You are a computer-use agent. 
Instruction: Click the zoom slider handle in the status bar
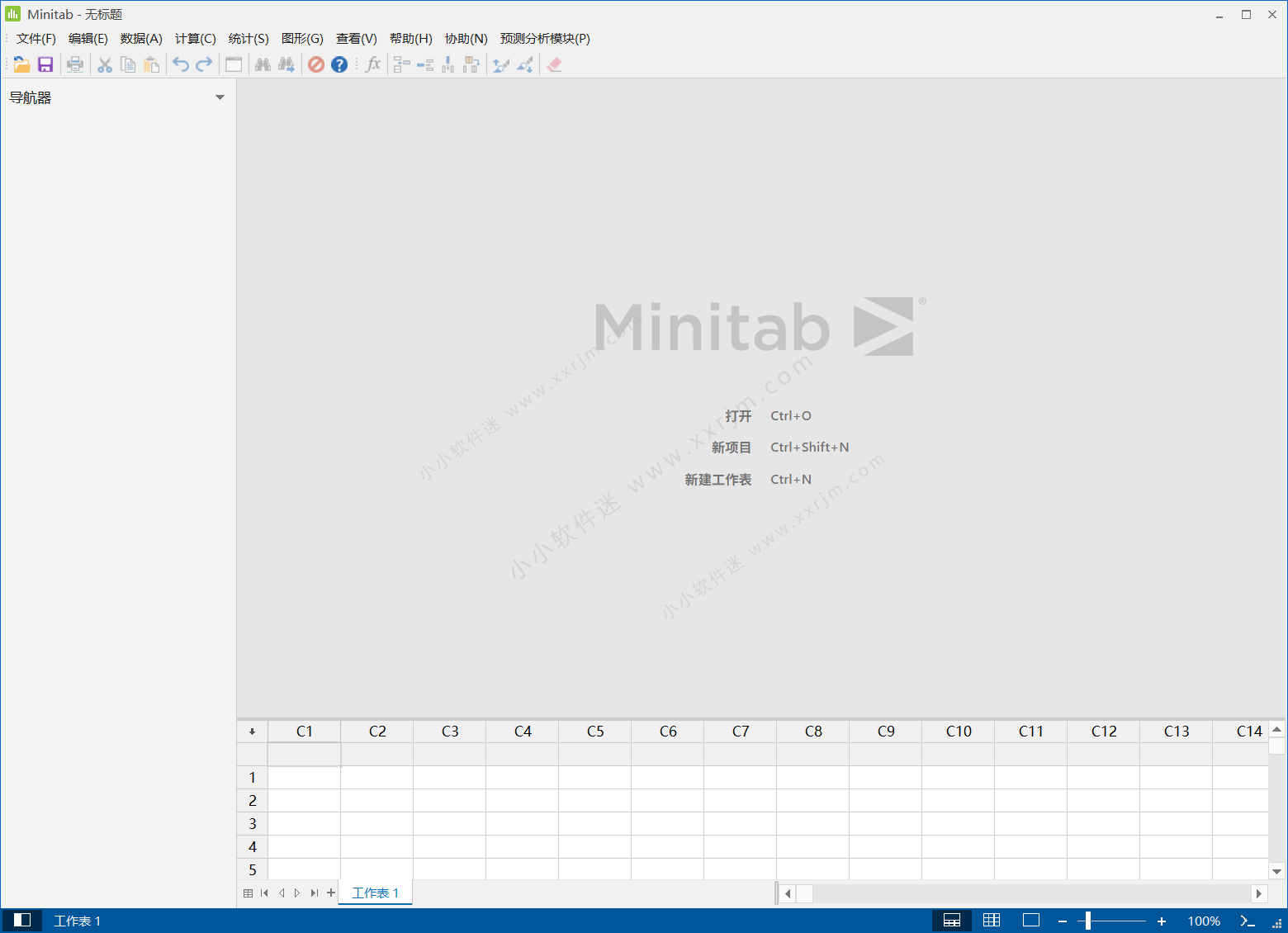(x=1088, y=921)
